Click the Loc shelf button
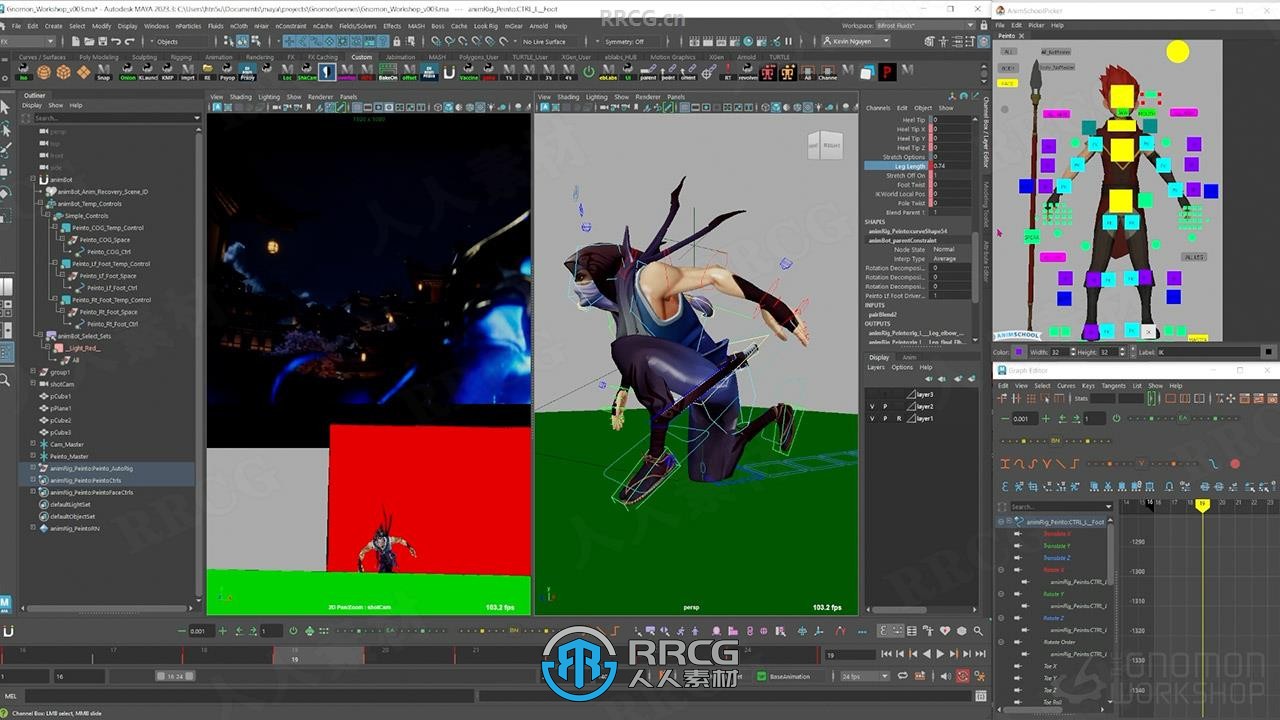1280x720 pixels. 287,72
